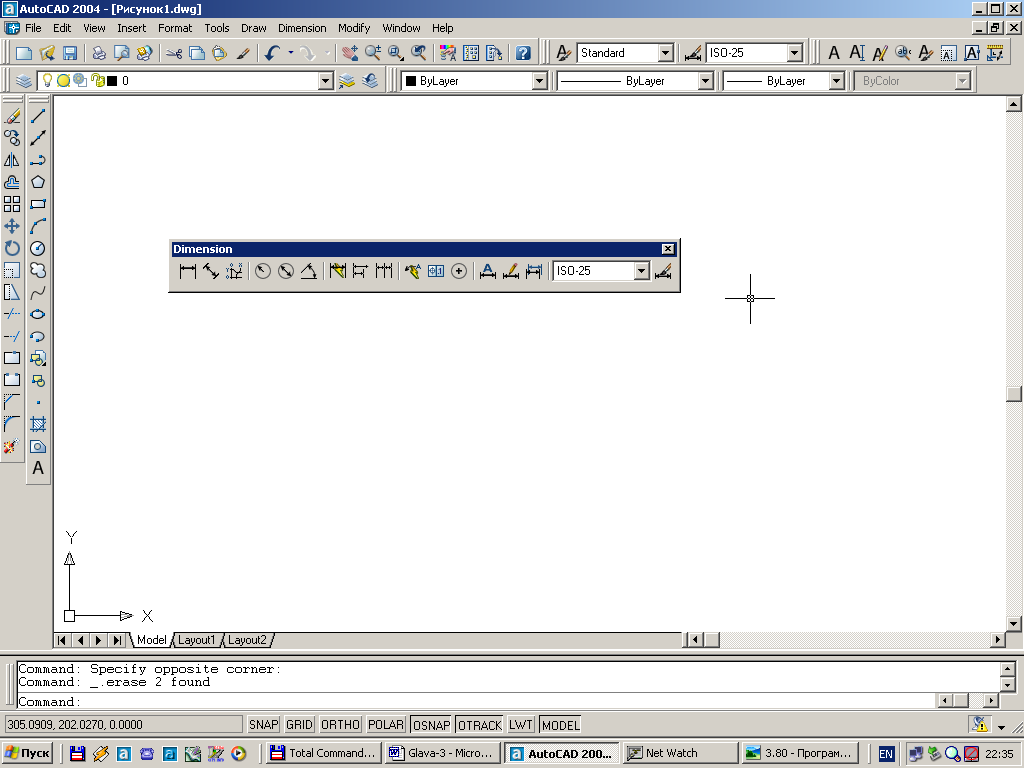Open ISO-25 dropdown in Dimension toolbar
The height and width of the screenshot is (768, 1024).
pos(641,271)
